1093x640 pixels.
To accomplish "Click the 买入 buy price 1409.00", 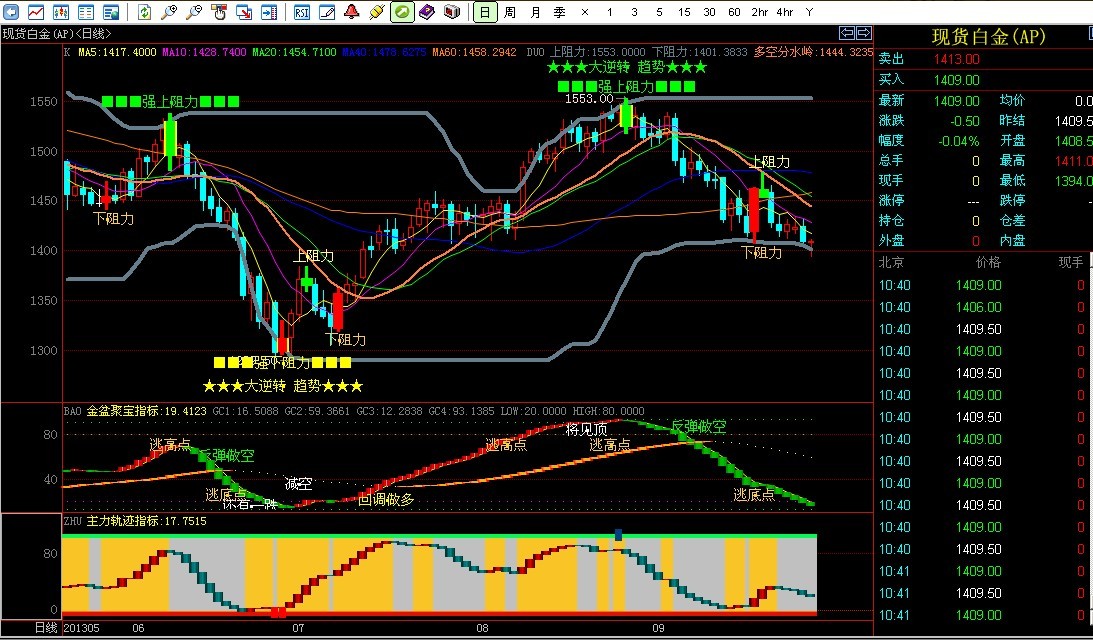I will click(956, 80).
